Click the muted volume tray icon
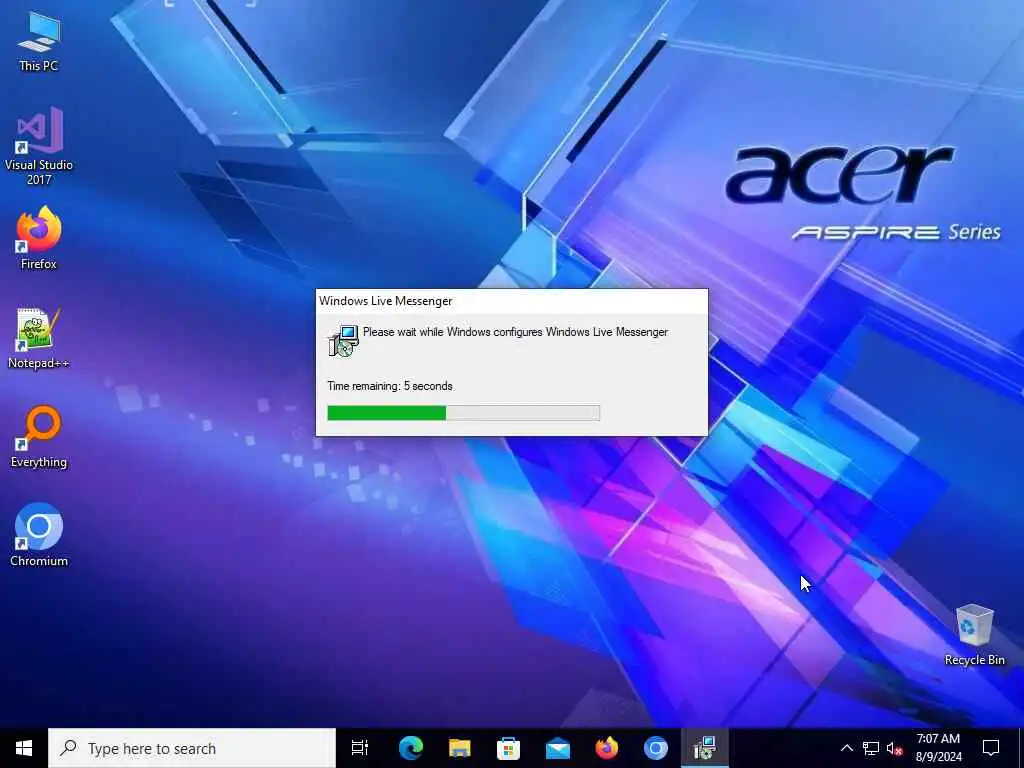This screenshot has width=1024, height=768. pos(895,748)
